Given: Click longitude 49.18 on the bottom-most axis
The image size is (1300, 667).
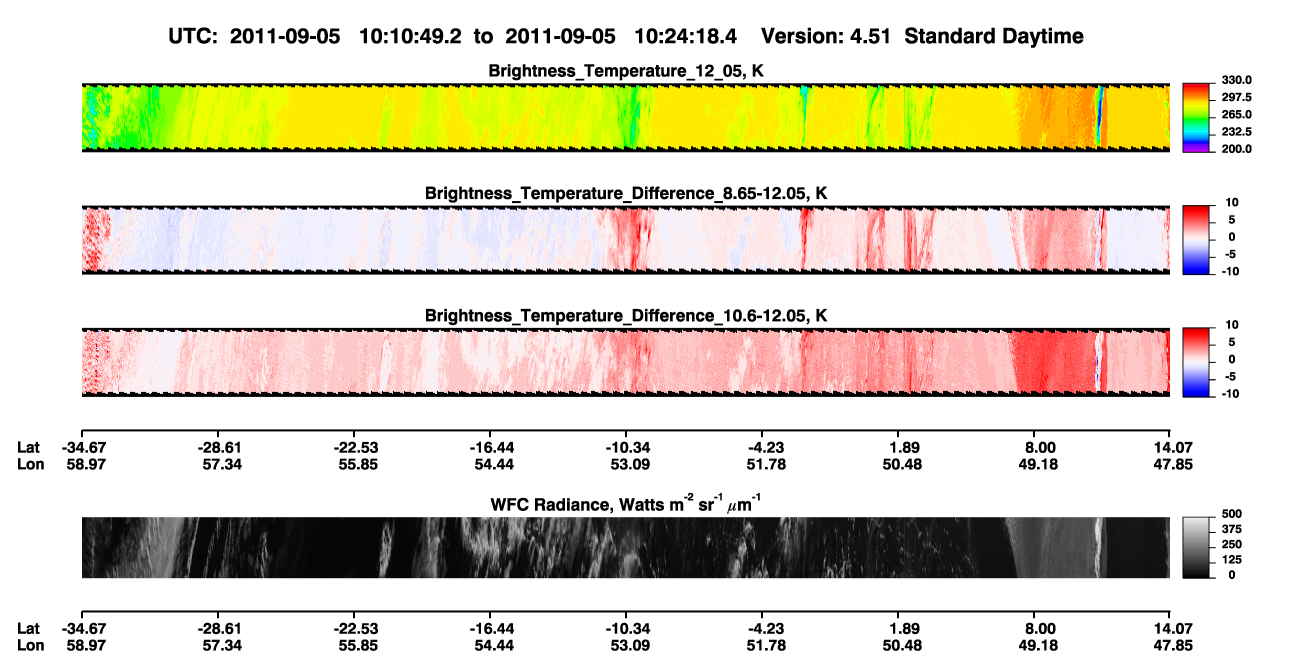Looking at the screenshot, I should [x=1039, y=646].
